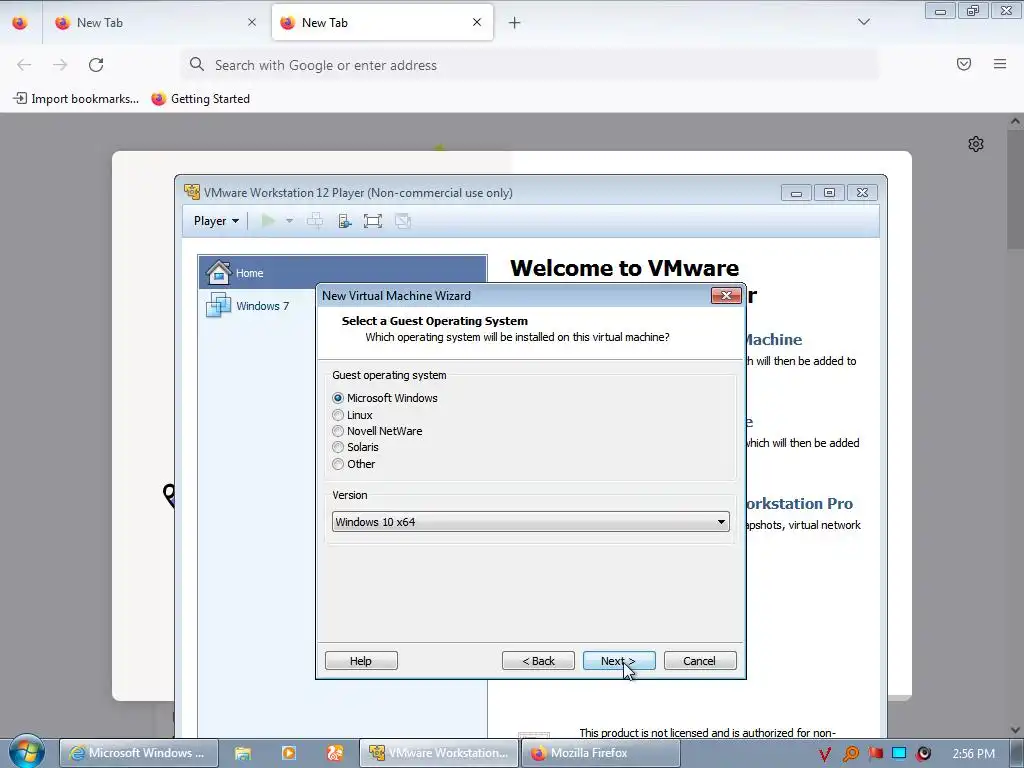This screenshot has height=768, width=1024.
Task: Expand the power options arrow beside play icon
Action: (x=289, y=221)
